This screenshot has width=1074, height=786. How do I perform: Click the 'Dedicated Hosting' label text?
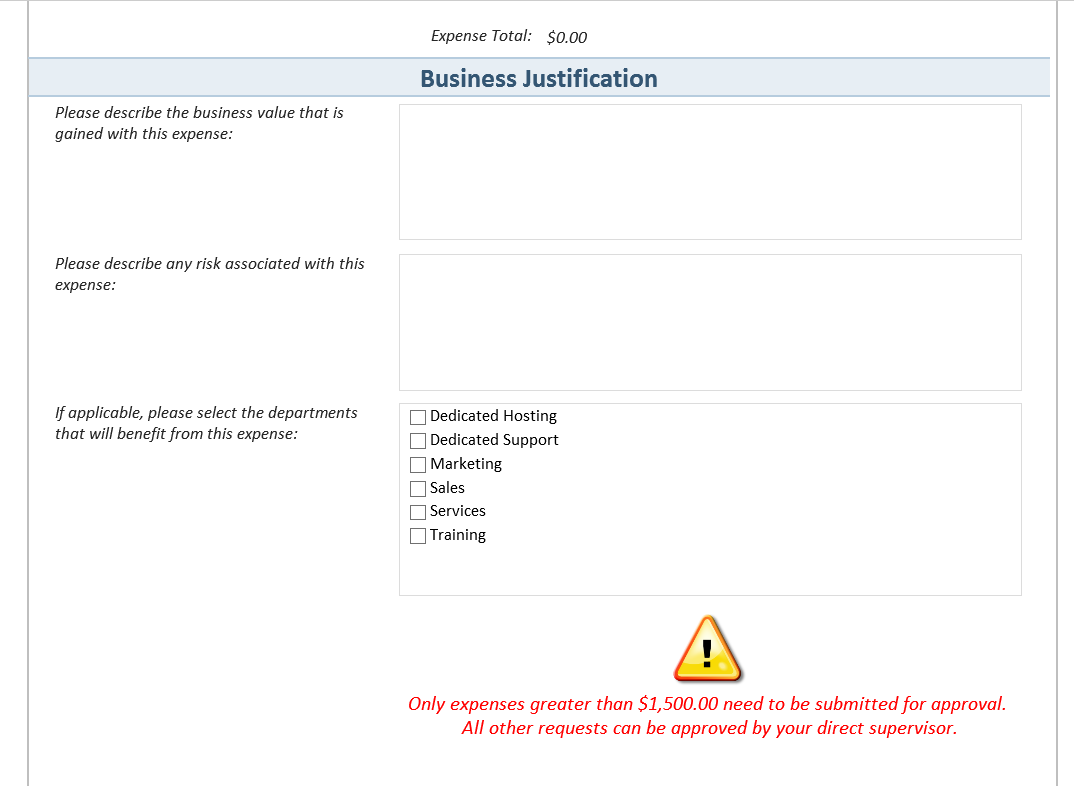tap(493, 416)
